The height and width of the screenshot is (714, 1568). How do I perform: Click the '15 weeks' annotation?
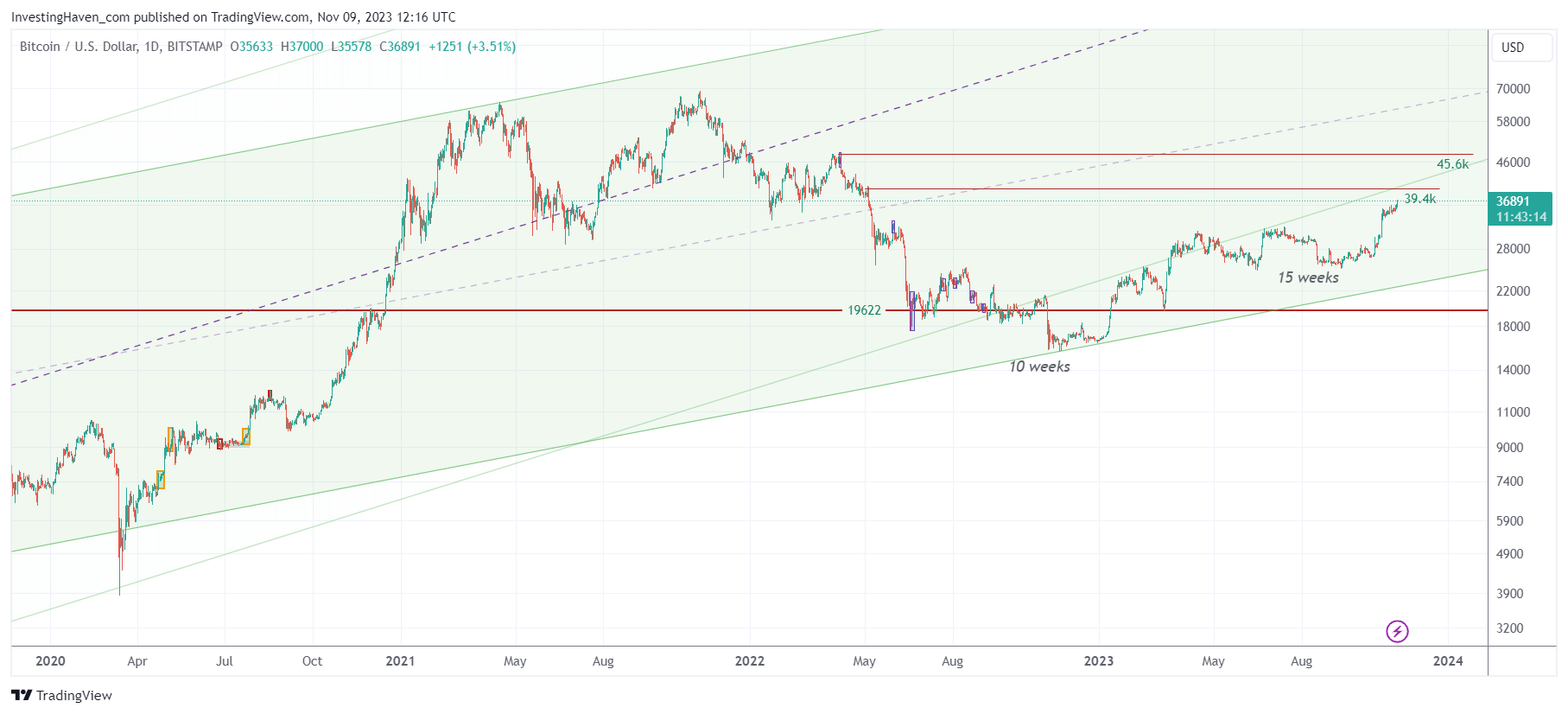(1308, 277)
